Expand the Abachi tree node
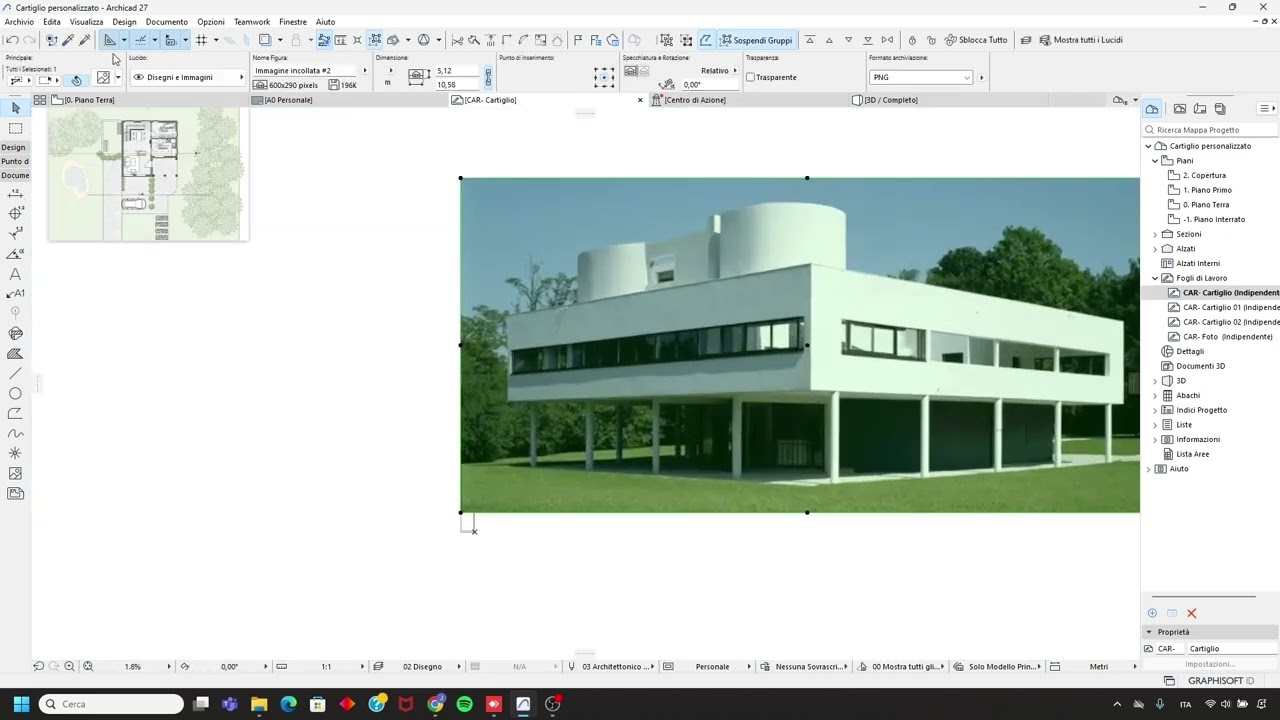This screenshot has height=720, width=1280. (1155, 395)
